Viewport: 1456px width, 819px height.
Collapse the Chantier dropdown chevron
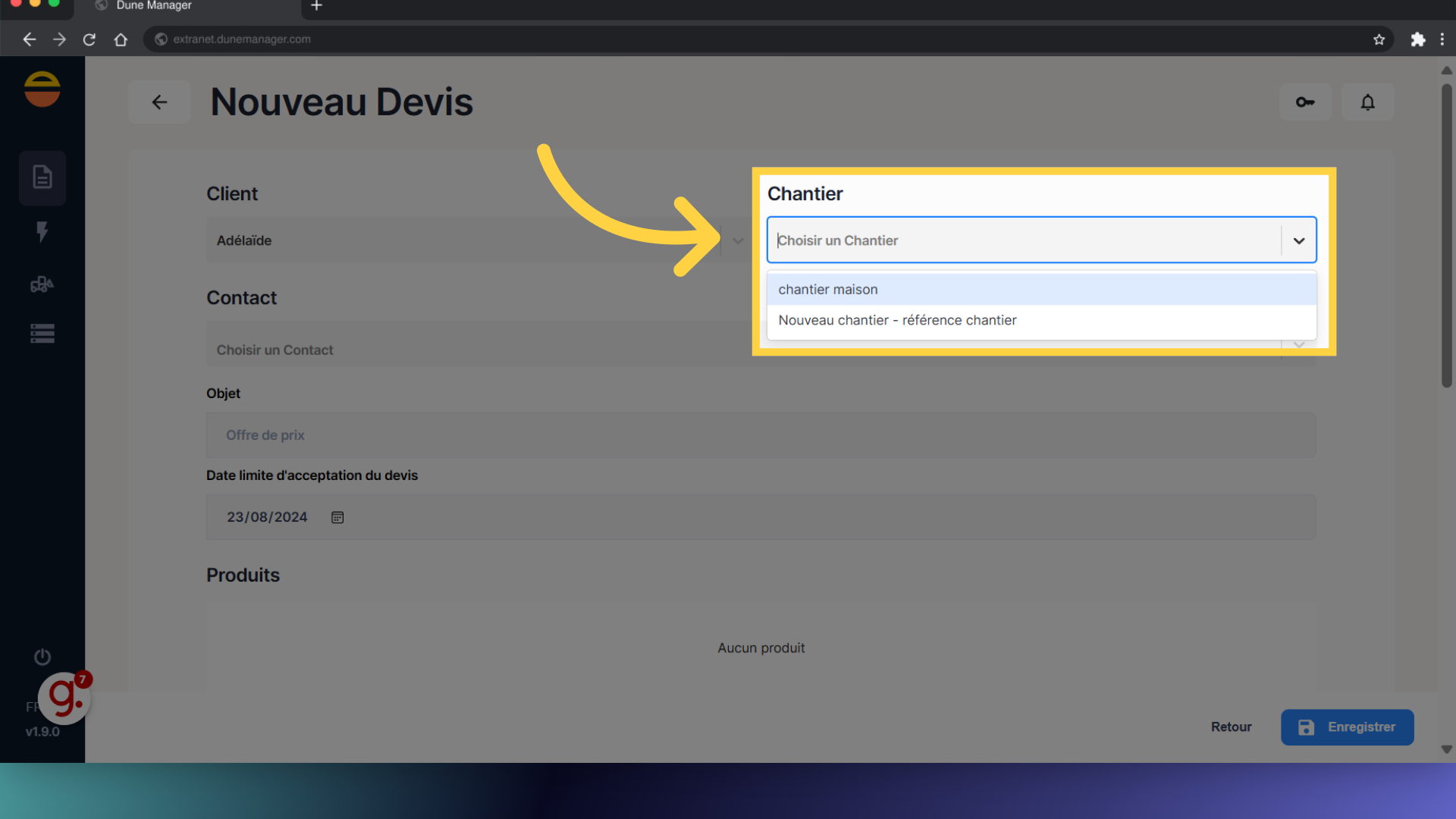pyautogui.click(x=1299, y=240)
